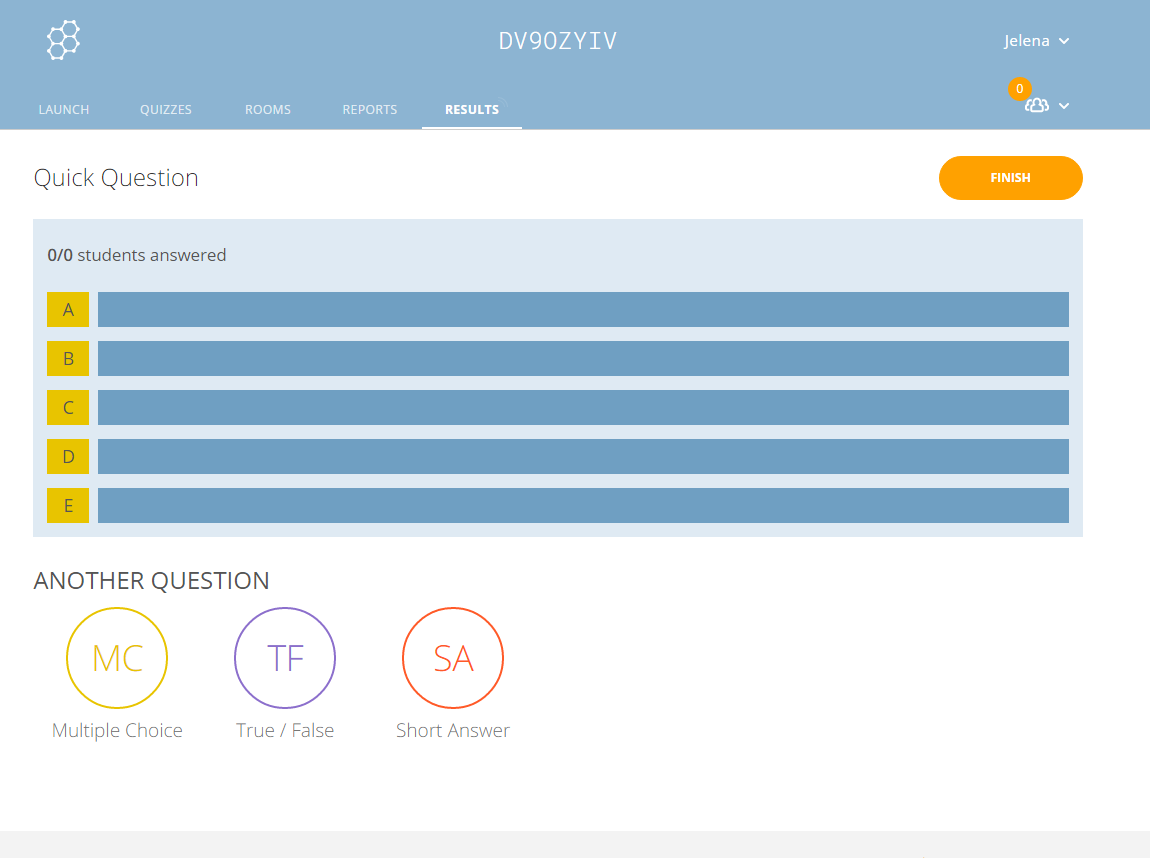Image resolution: width=1150 pixels, height=858 pixels.
Task: Click the students group icon
Action: tap(1037, 106)
